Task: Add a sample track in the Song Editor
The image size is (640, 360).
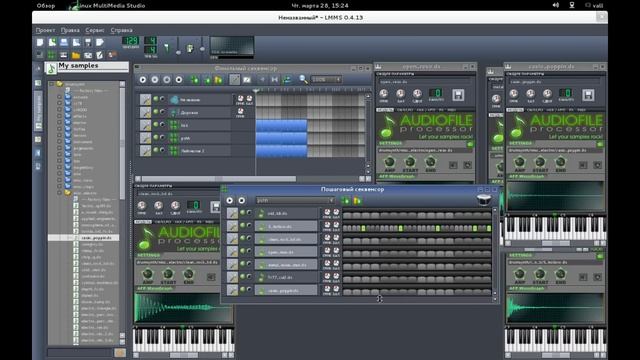Action: [x=207, y=80]
